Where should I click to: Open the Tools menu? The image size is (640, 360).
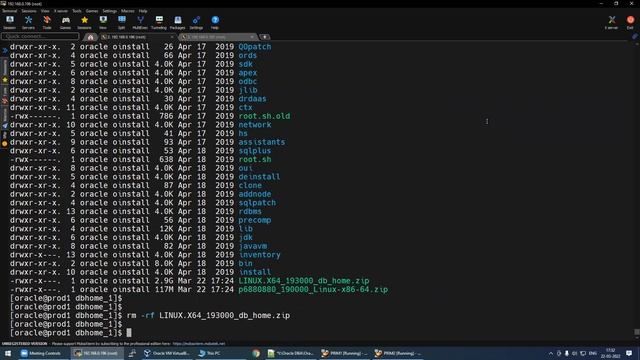(77, 11)
